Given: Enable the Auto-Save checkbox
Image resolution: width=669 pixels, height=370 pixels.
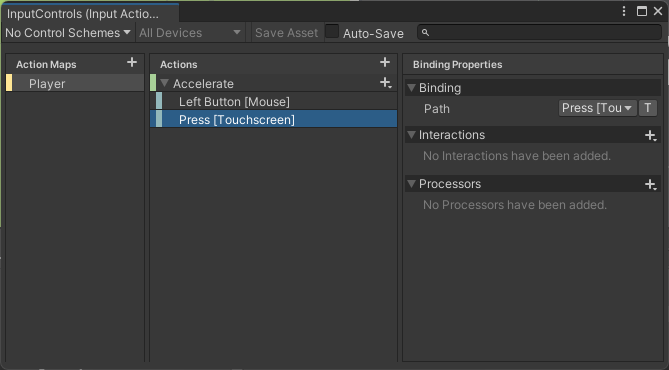Looking at the screenshot, I should (x=332, y=32).
